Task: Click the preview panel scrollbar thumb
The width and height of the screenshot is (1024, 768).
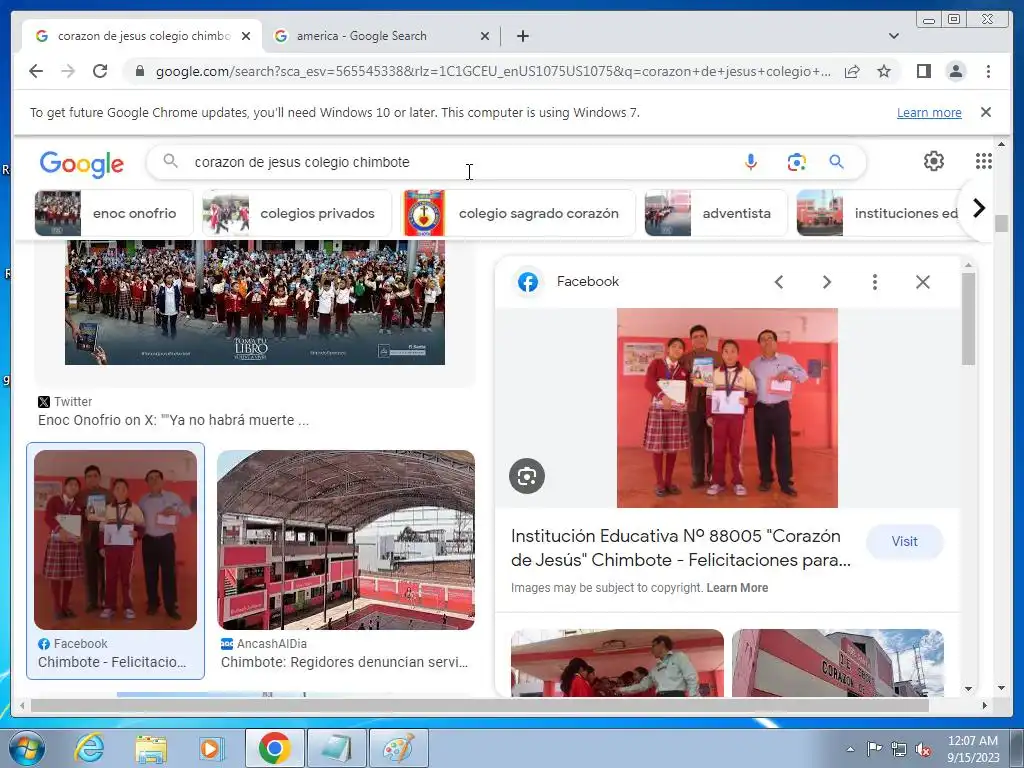Action: (968, 318)
